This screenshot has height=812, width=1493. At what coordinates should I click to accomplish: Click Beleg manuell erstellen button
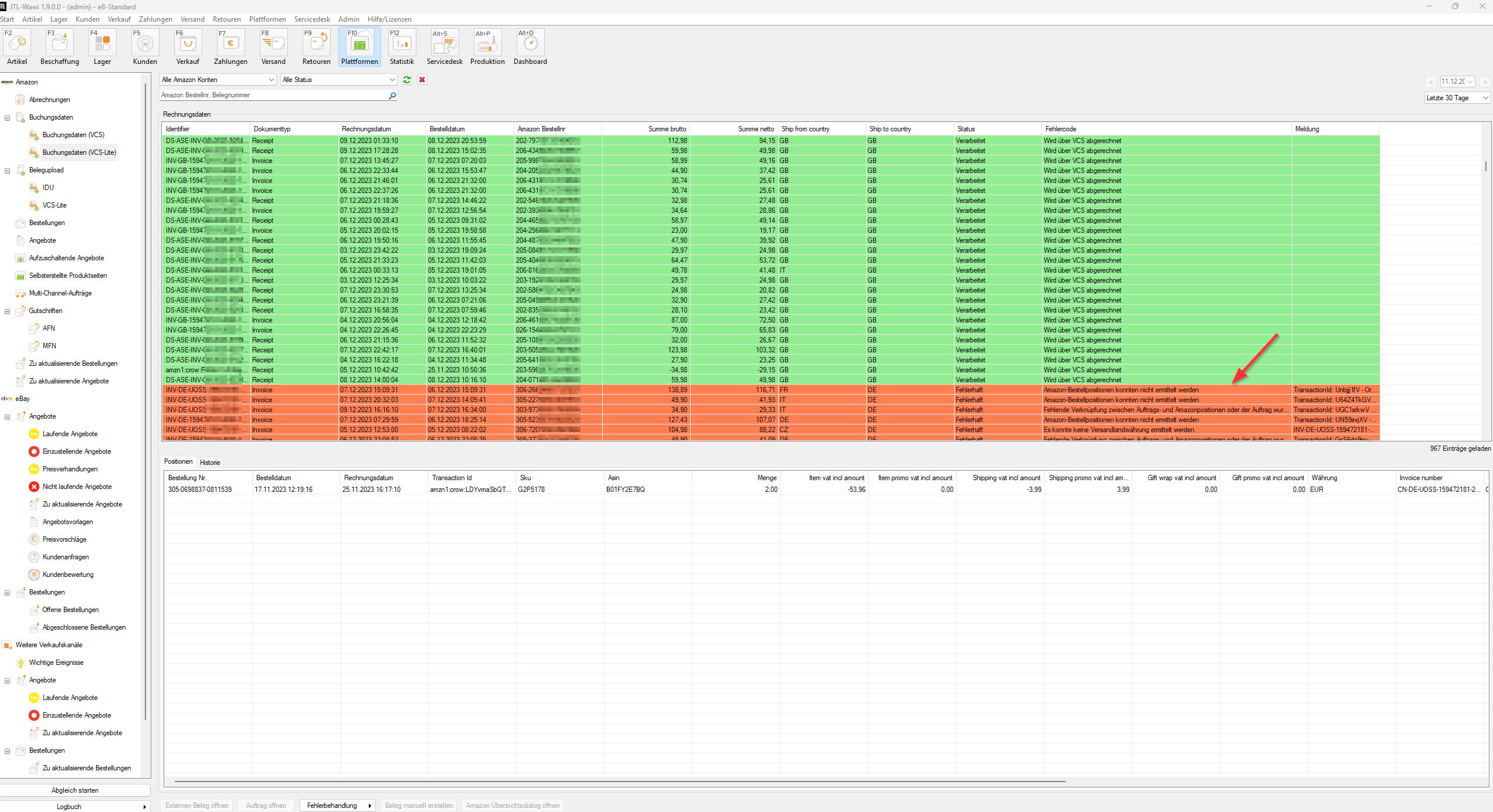419,806
